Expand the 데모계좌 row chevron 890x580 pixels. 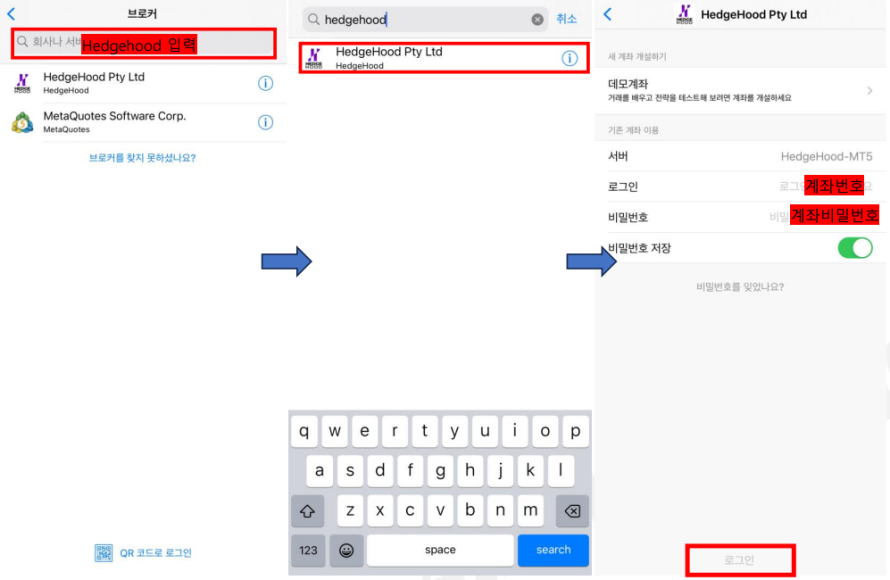click(x=869, y=91)
